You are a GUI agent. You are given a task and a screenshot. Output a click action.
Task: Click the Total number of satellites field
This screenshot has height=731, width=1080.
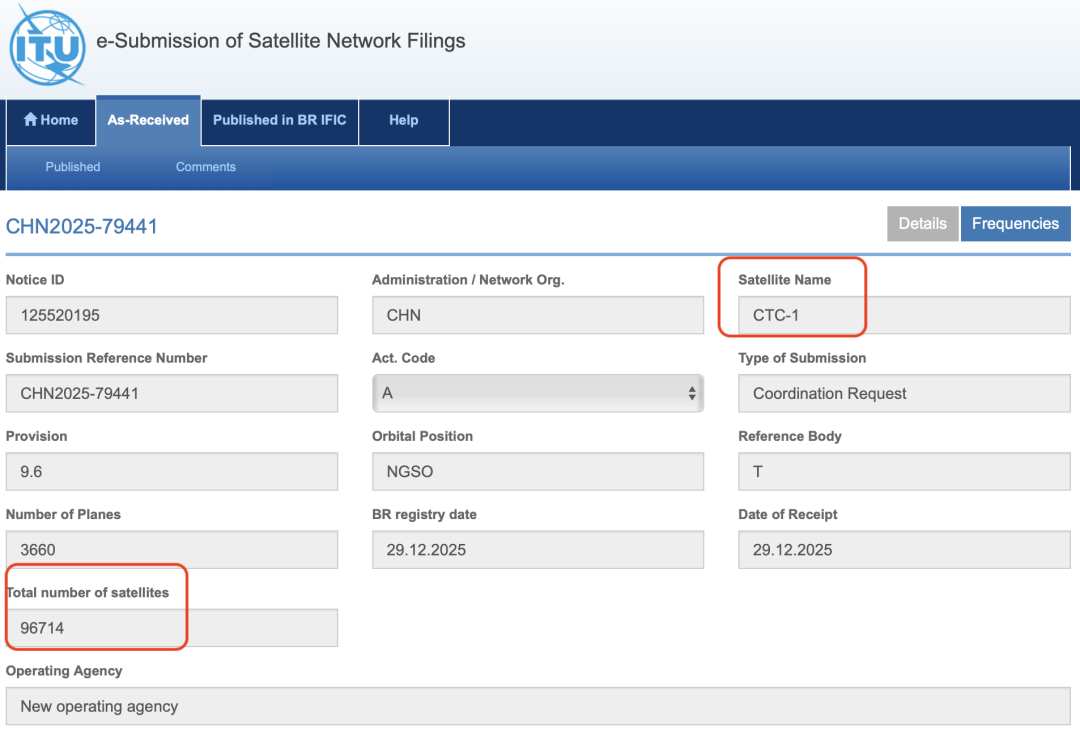[x=171, y=628]
